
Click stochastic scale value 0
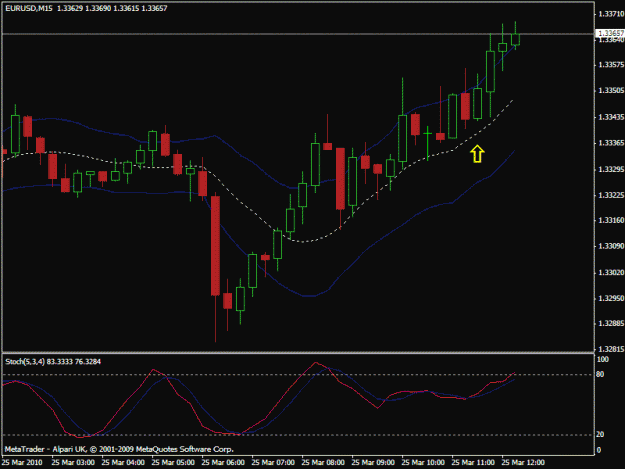click(x=599, y=450)
